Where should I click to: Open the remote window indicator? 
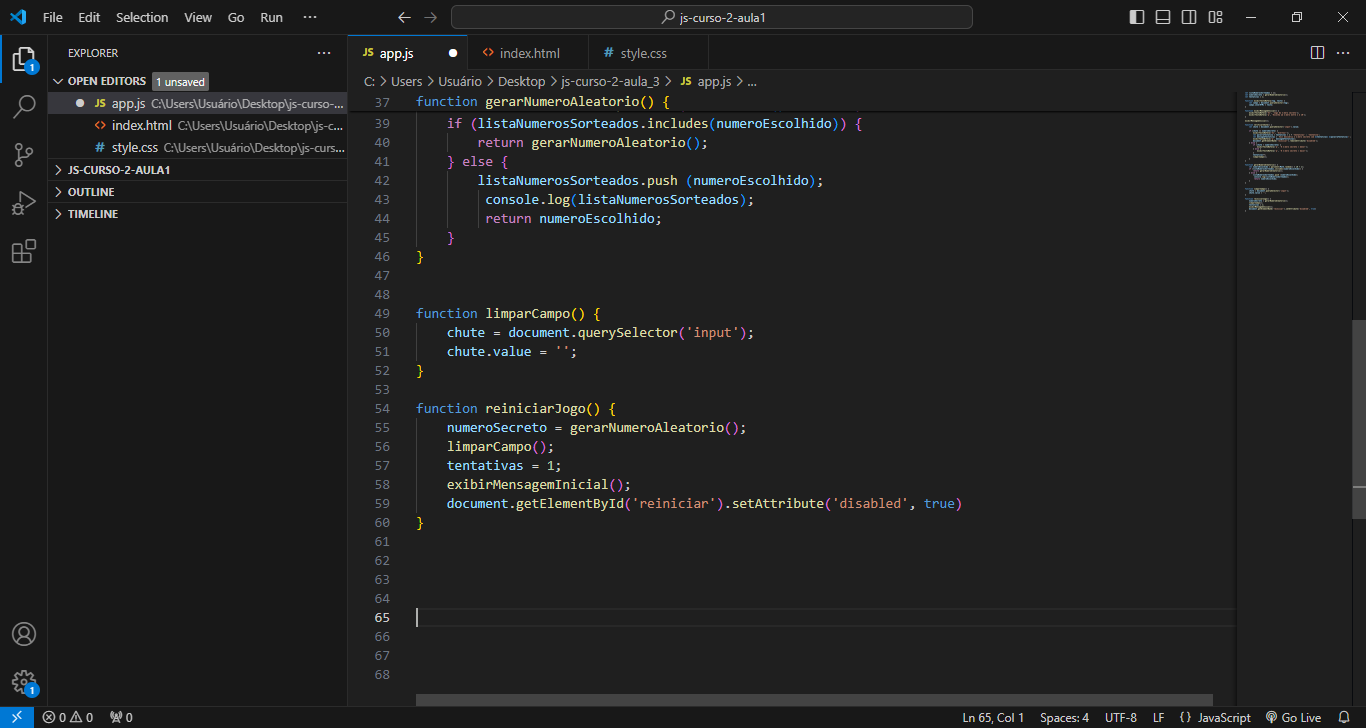click(17, 717)
